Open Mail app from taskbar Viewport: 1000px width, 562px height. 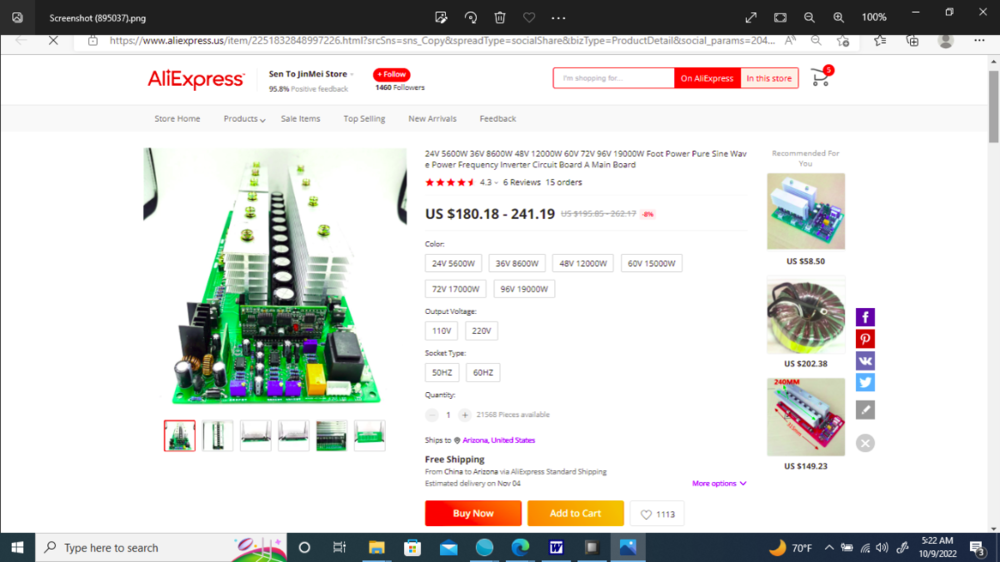click(448, 547)
